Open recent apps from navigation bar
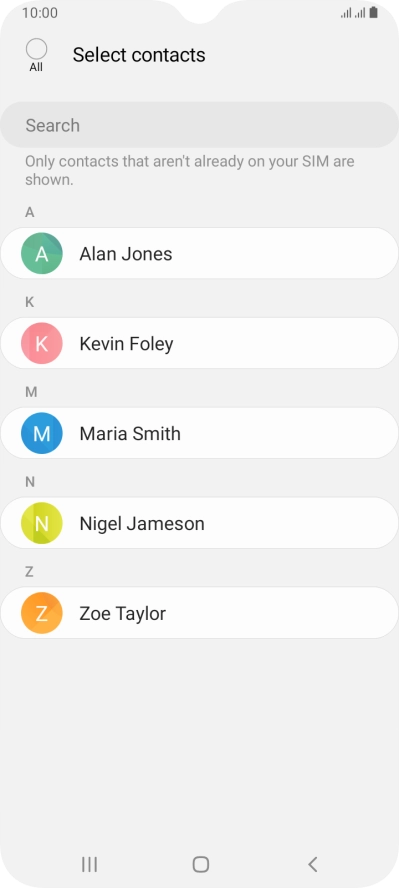Screen dimensions: 399x888 coord(89,864)
